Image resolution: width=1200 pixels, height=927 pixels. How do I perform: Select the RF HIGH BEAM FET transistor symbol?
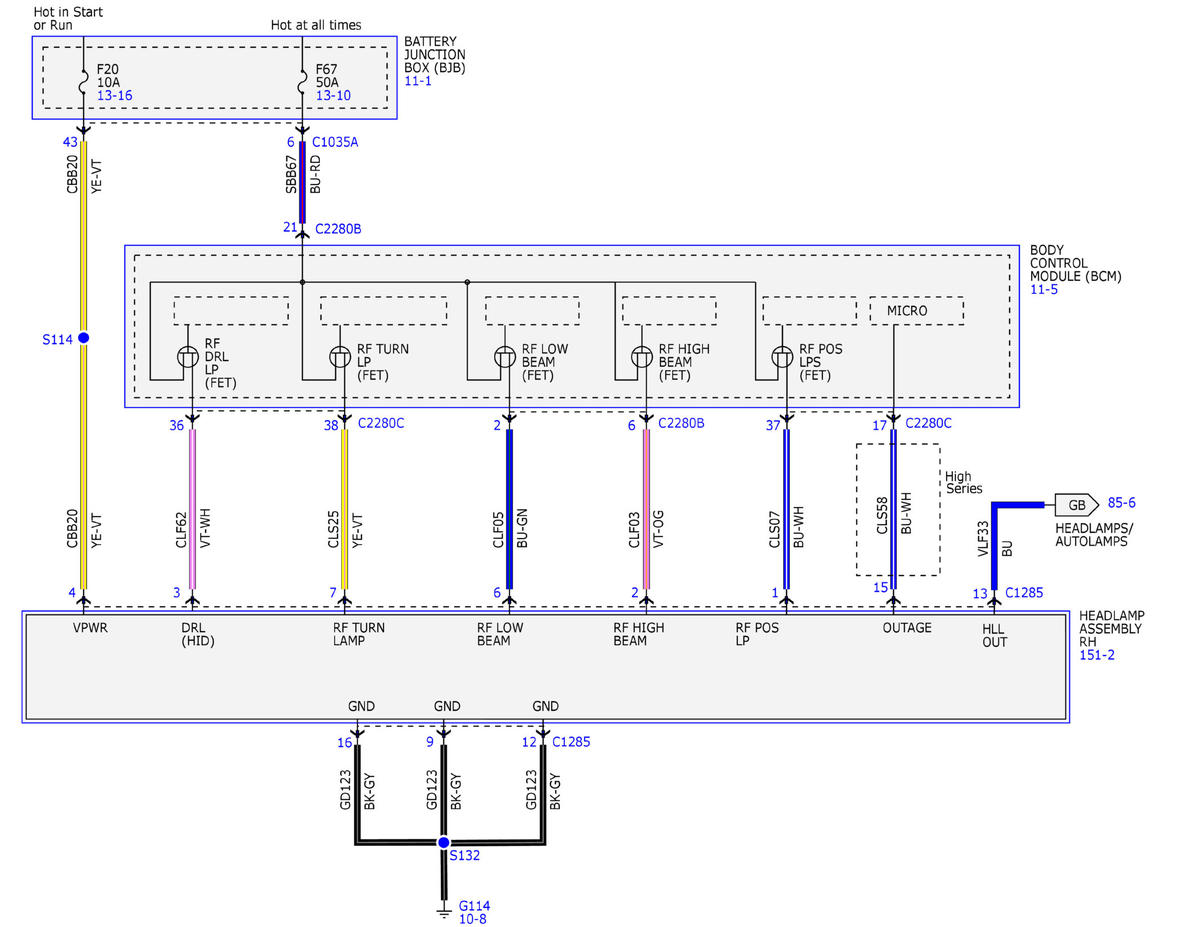(x=643, y=358)
